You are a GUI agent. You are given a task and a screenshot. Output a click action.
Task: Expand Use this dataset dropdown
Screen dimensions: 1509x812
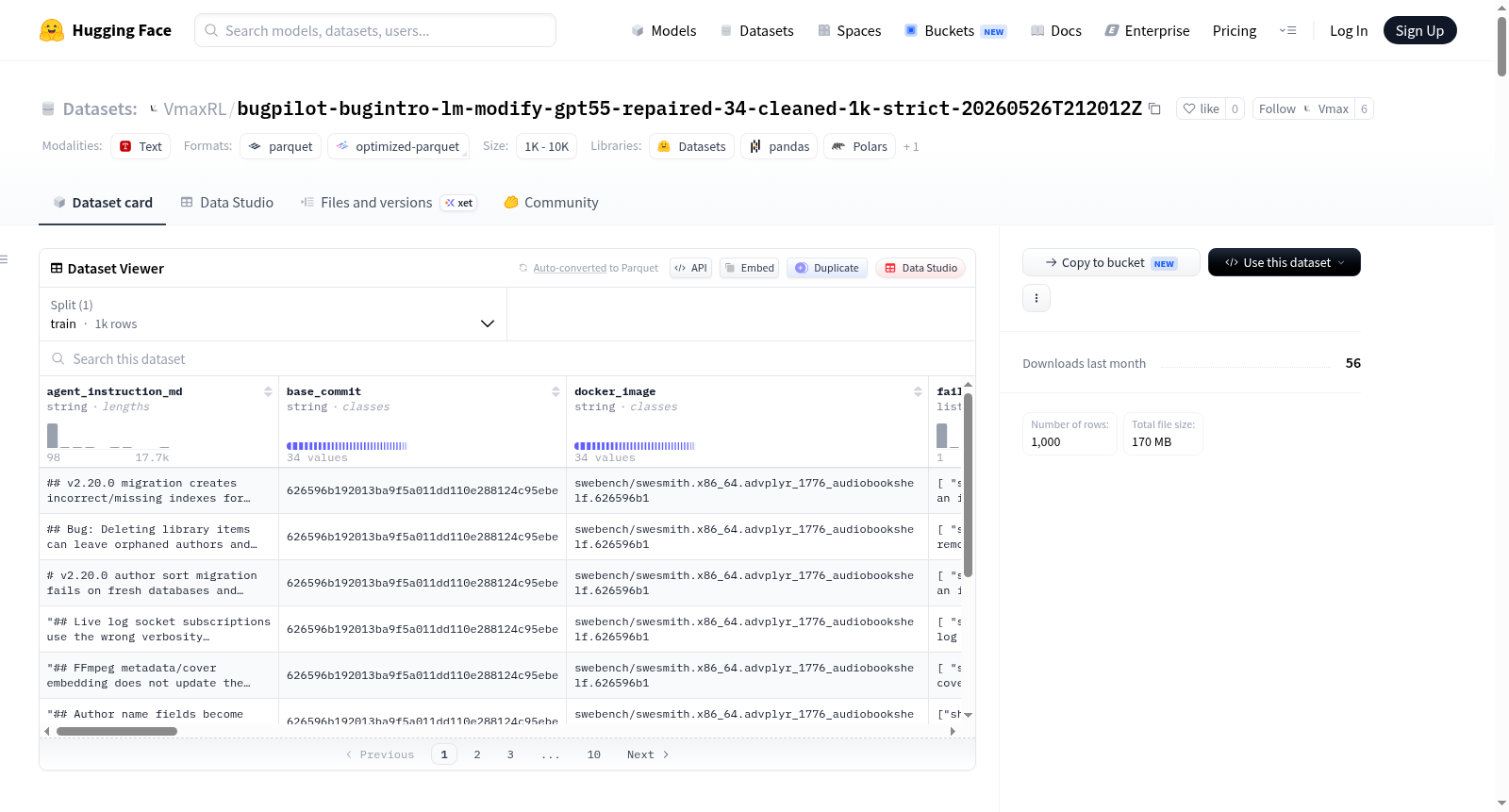1285,262
